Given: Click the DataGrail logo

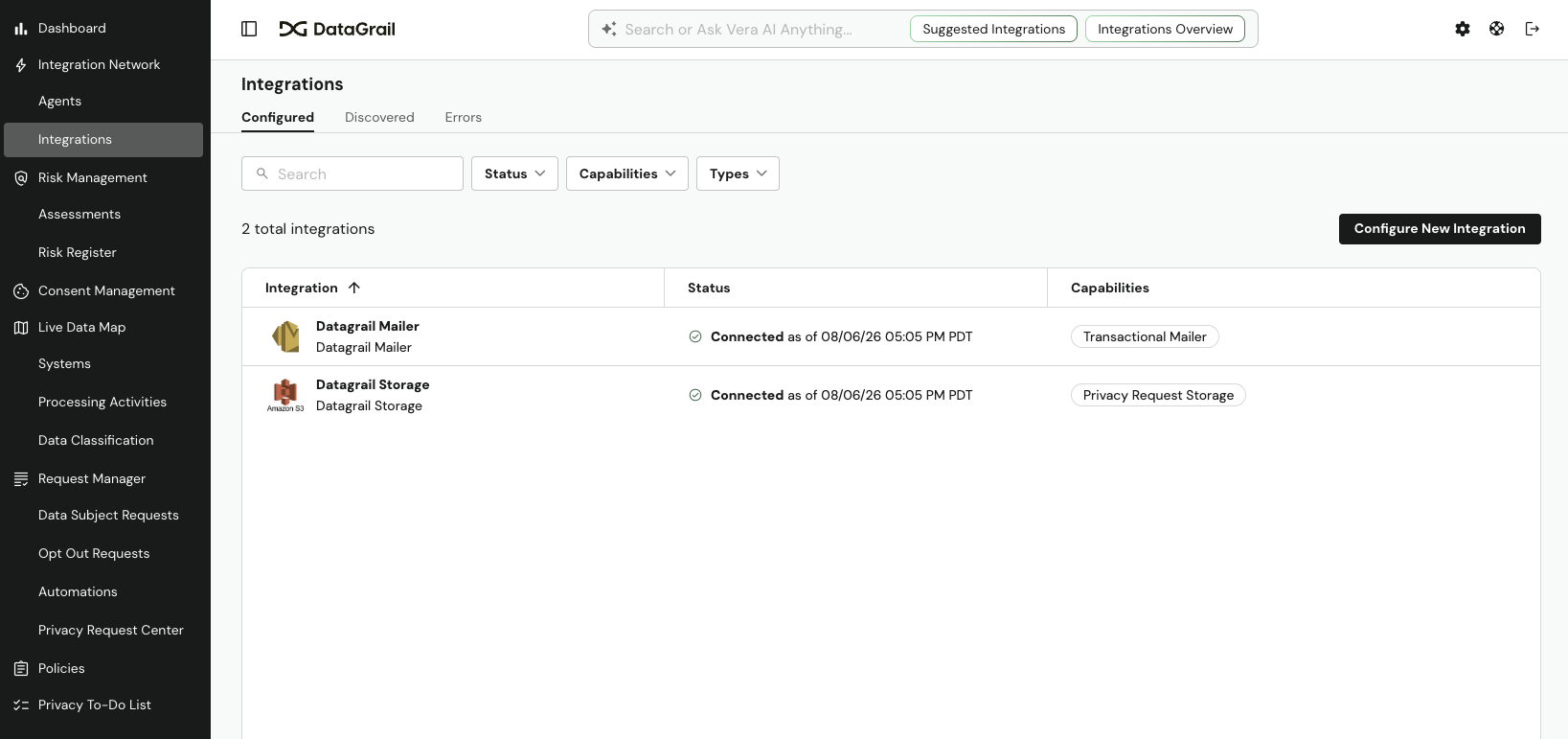Looking at the screenshot, I should pyautogui.click(x=337, y=29).
